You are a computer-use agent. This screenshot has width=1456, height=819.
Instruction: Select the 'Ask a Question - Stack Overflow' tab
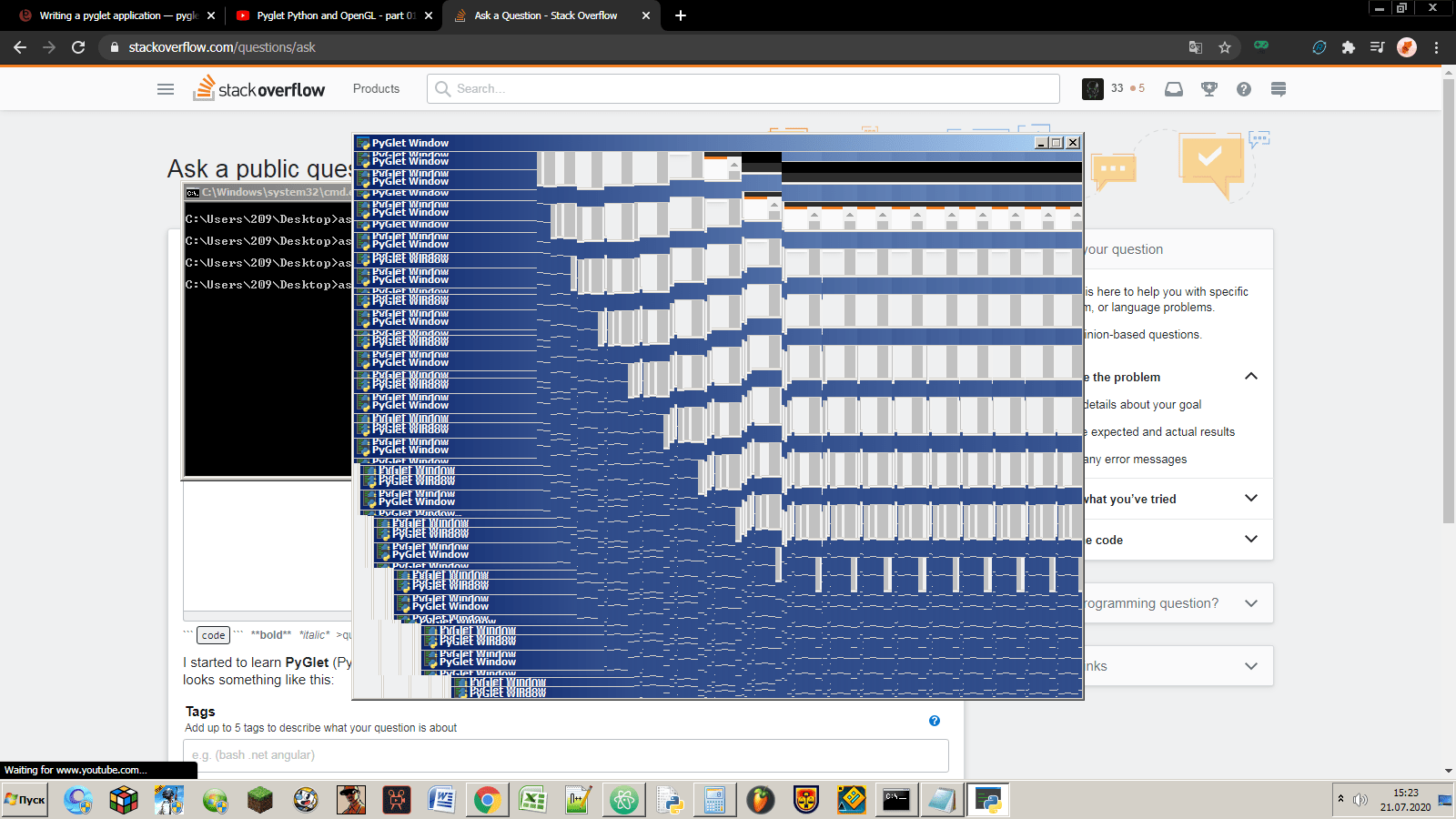(x=546, y=15)
